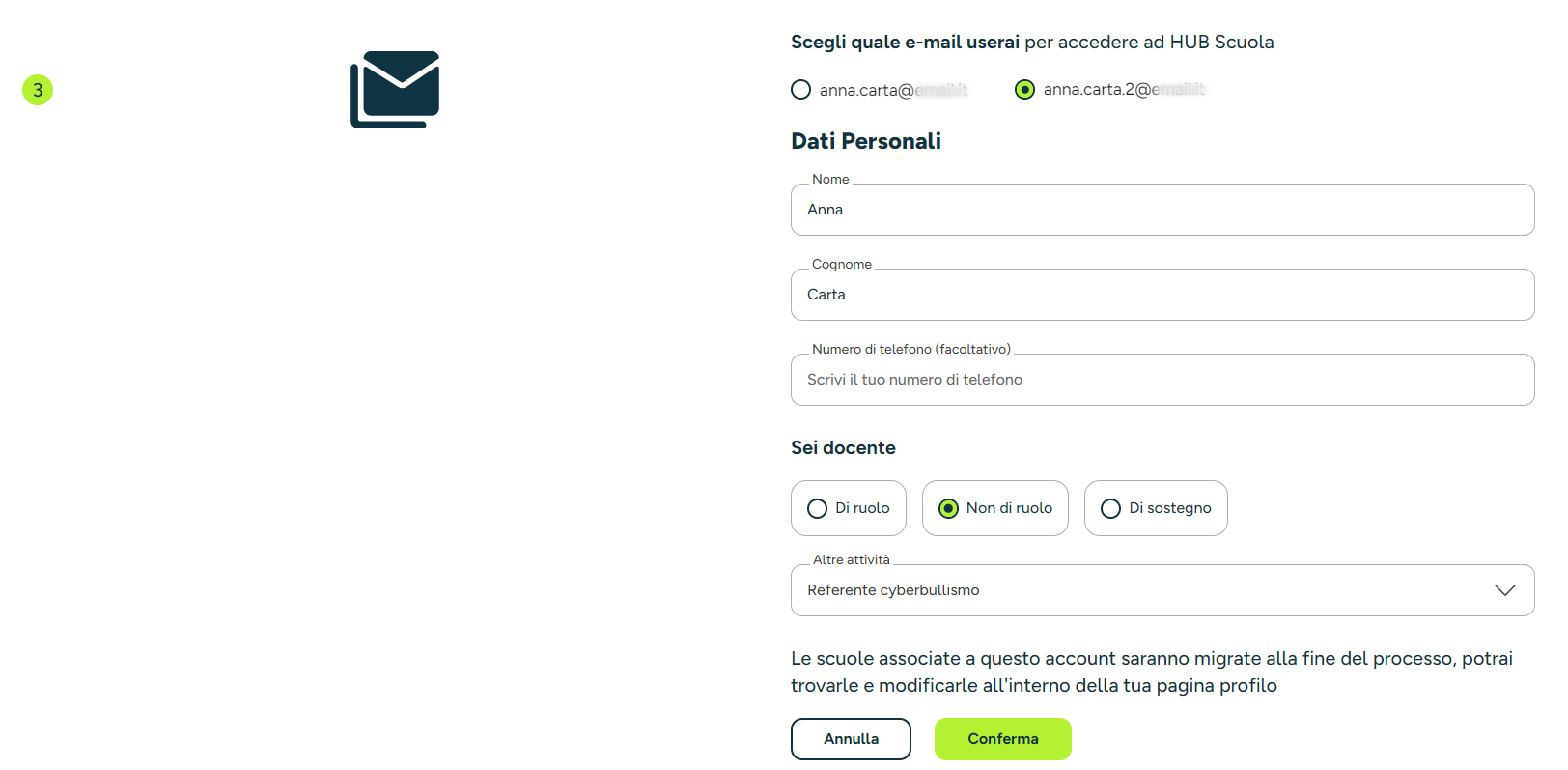
Task: Click the Referente cyberbullismo selected value
Action: click(893, 590)
